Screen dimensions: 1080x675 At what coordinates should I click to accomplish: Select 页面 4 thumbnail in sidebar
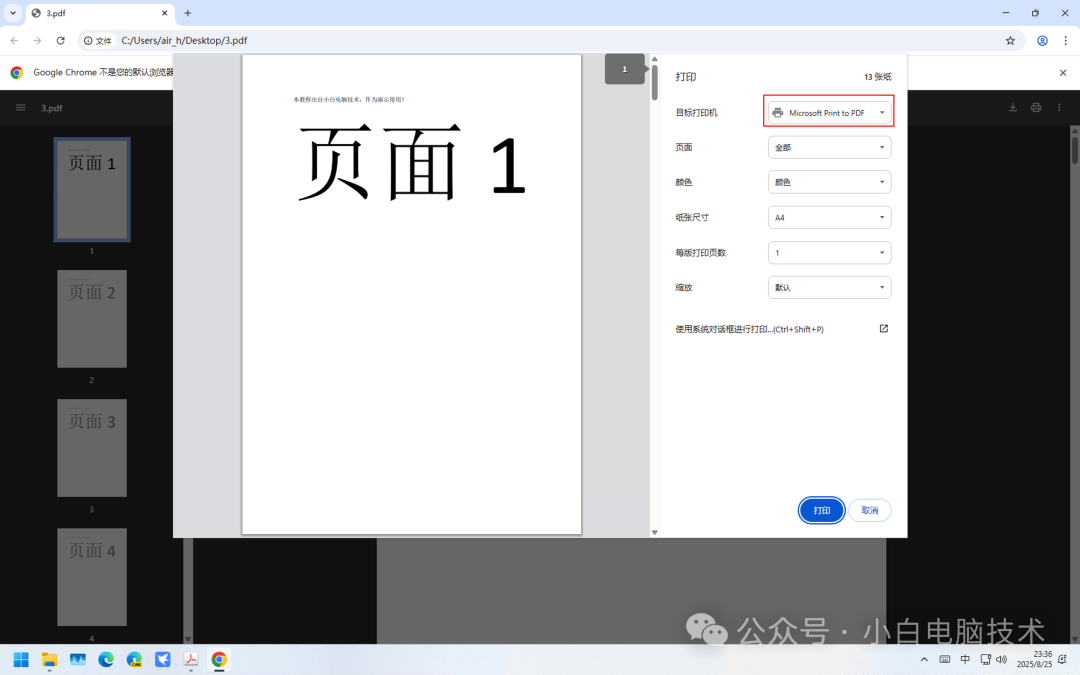92,577
